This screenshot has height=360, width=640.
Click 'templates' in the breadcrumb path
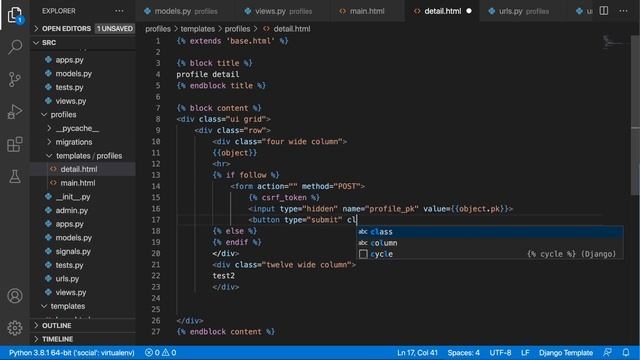(x=198, y=29)
